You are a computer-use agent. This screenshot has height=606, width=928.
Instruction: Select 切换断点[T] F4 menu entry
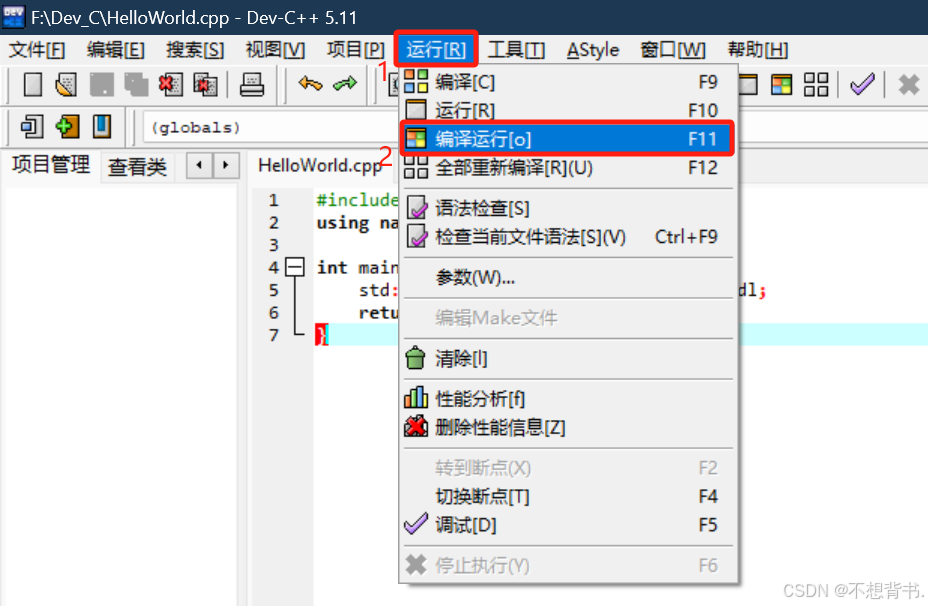point(568,496)
